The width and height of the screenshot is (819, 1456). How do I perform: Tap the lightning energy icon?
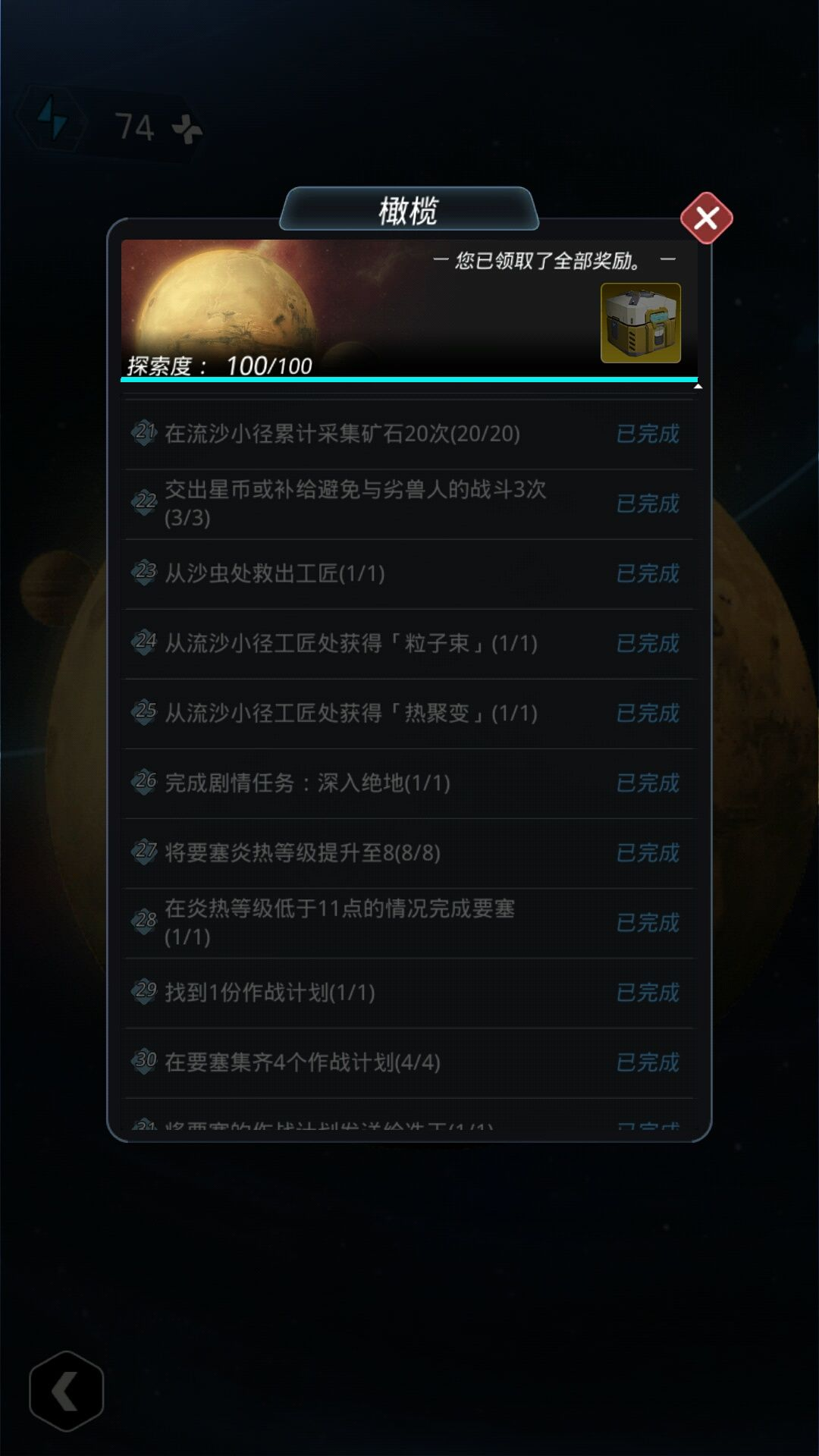(53, 119)
